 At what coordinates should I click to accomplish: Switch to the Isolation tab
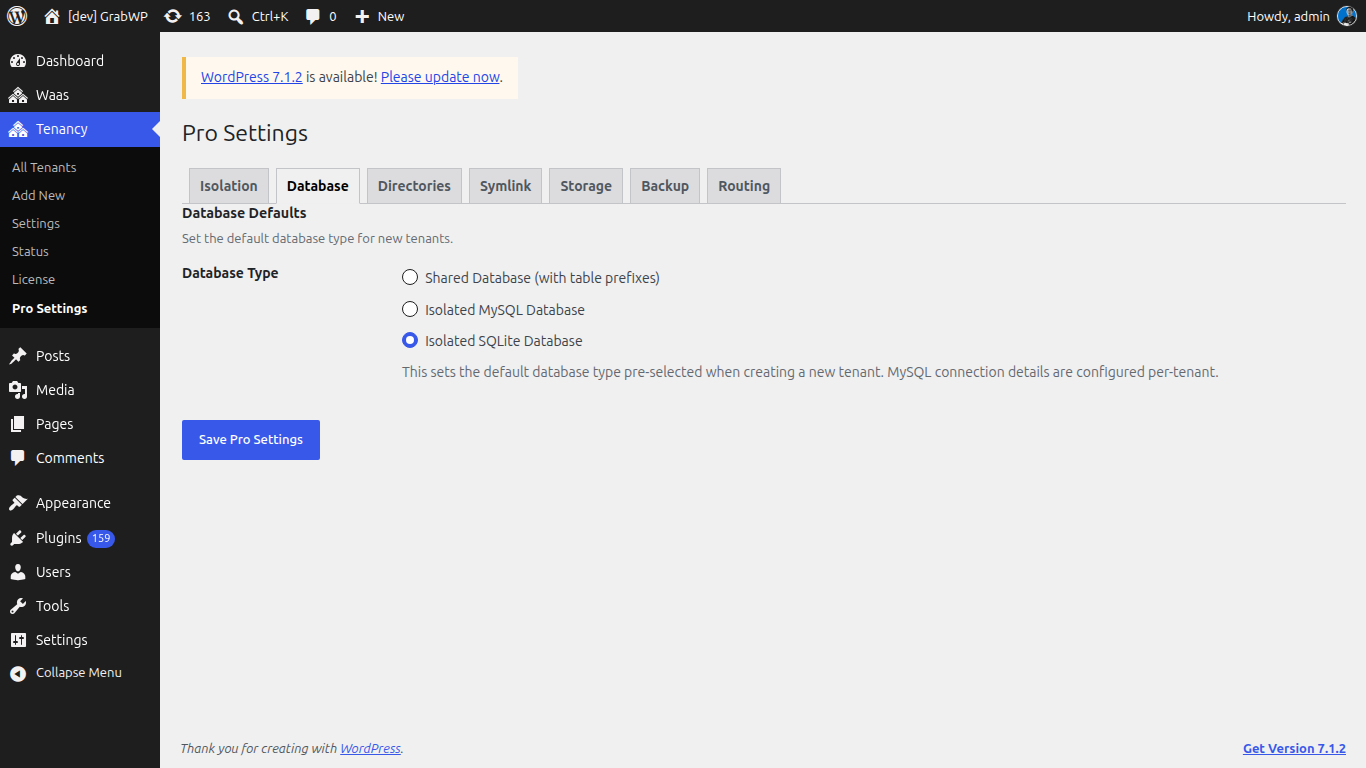click(229, 186)
